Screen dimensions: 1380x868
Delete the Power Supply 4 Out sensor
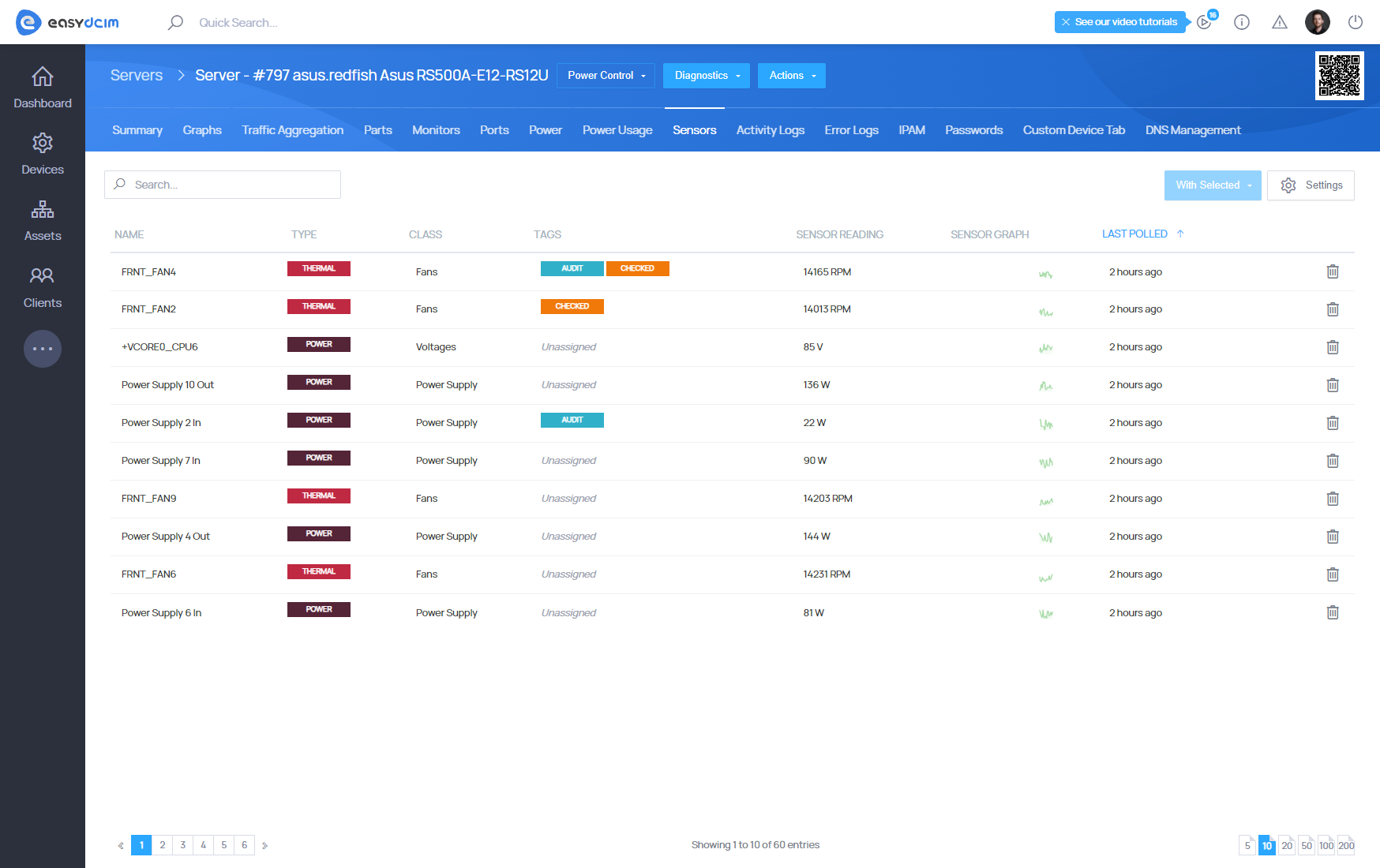coord(1333,537)
